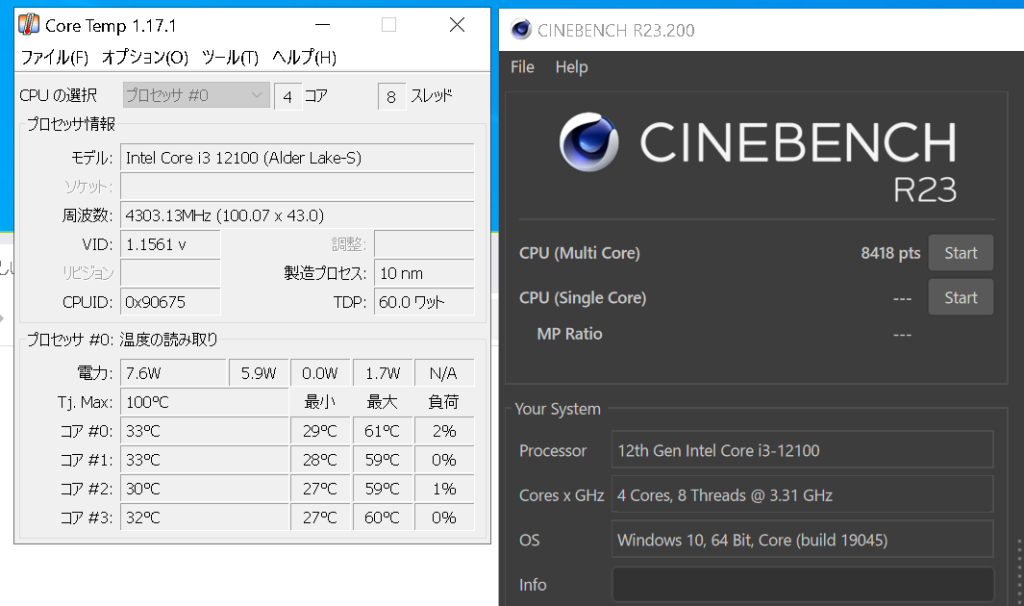Click the 最大 column header
Viewport: 1024px width, 606px height.
click(383, 402)
